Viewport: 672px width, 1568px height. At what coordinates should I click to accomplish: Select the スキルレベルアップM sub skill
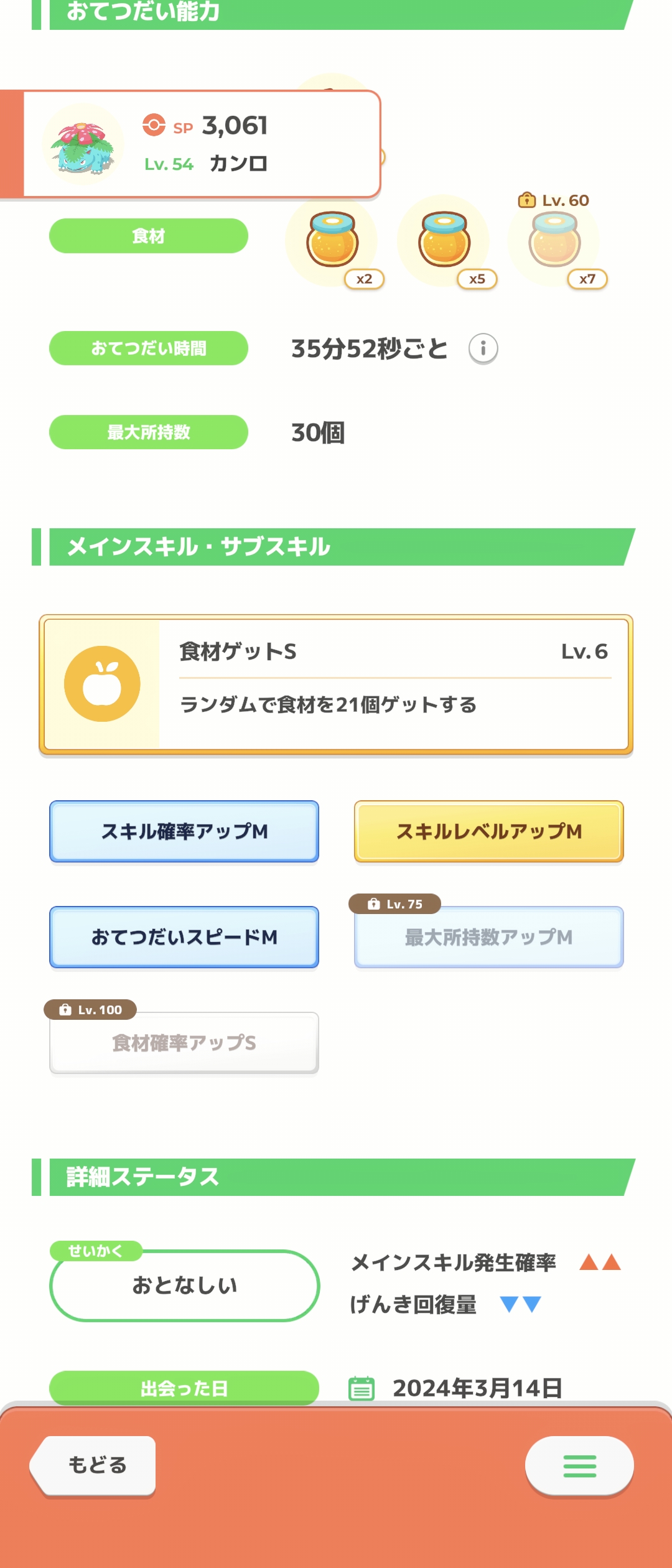click(x=489, y=831)
